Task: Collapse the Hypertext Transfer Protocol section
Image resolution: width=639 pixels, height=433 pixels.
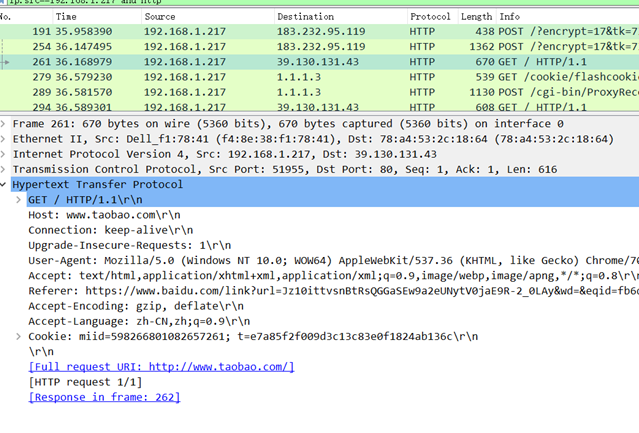Action: 3,185
